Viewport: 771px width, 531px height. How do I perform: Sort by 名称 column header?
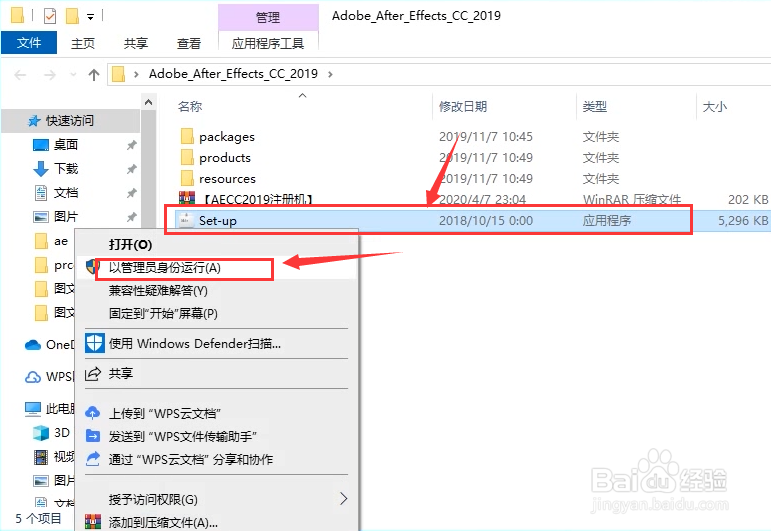pos(190,106)
